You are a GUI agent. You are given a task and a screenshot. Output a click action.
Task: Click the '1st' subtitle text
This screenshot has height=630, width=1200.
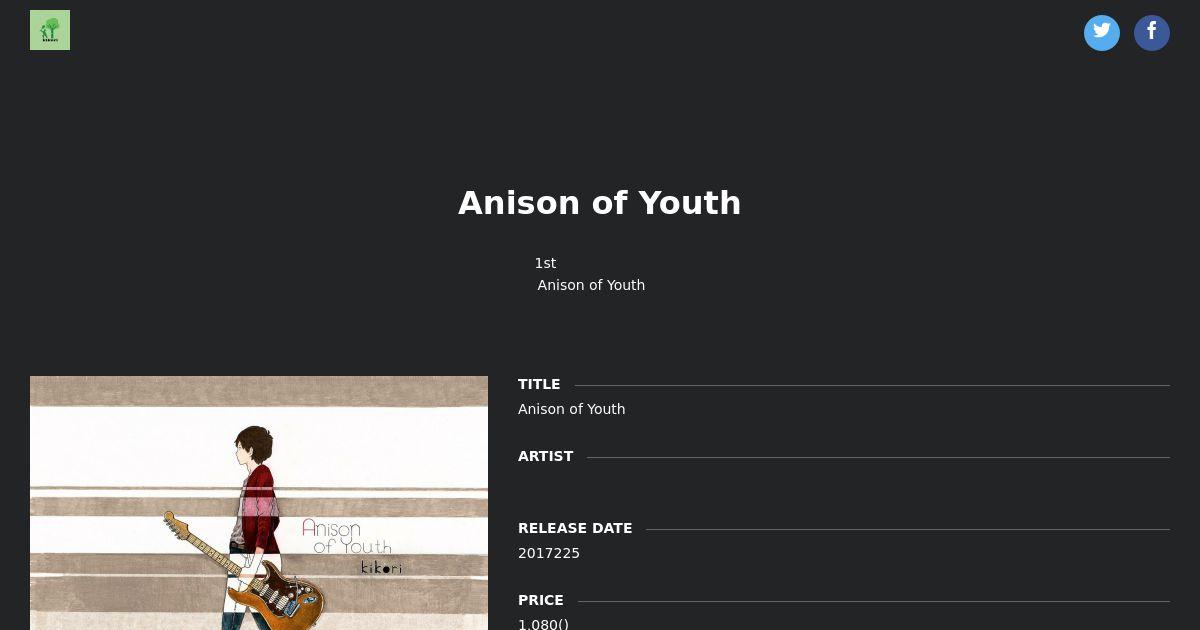[x=545, y=263]
